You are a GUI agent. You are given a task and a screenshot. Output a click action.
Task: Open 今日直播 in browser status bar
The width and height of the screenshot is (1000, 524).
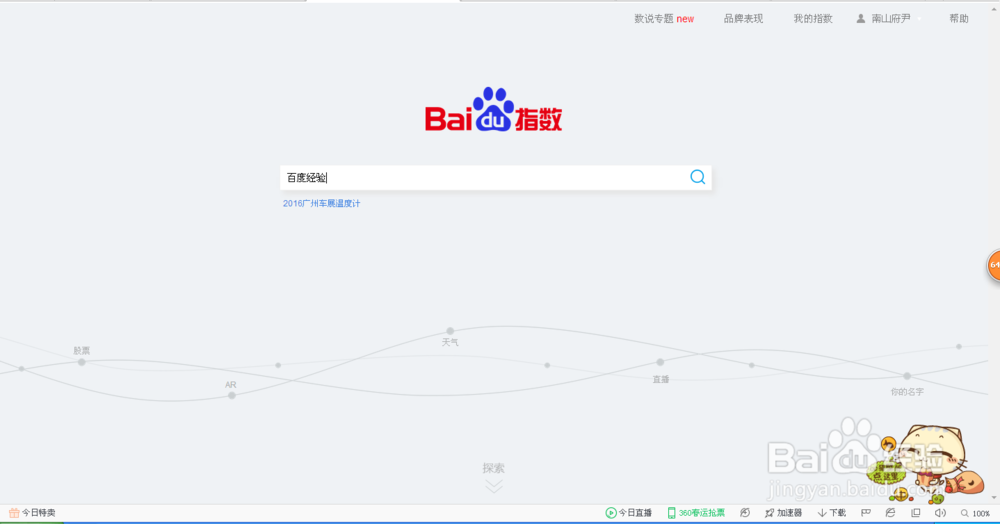click(x=628, y=513)
